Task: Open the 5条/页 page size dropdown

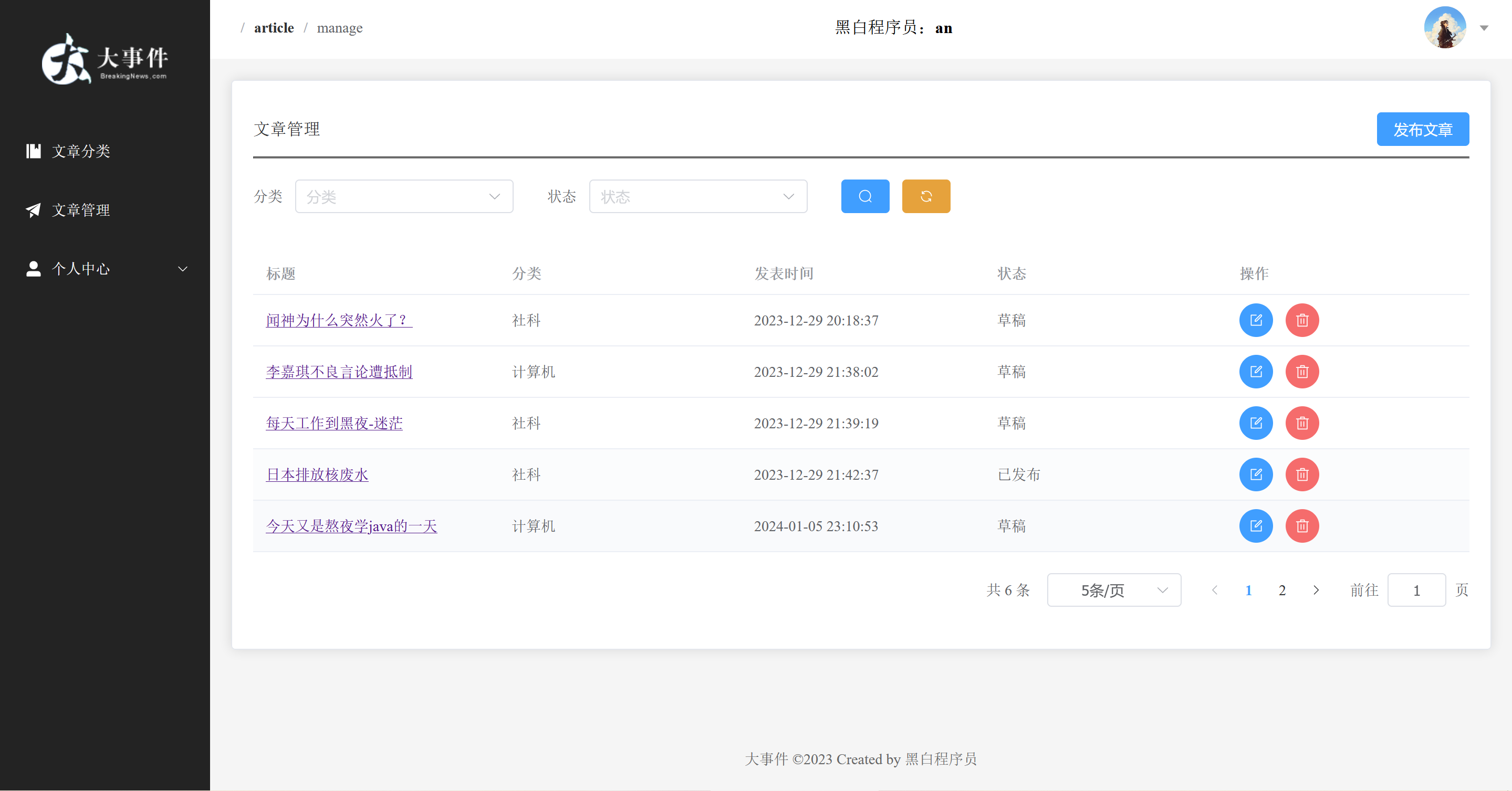Action: click(1113, 590)
